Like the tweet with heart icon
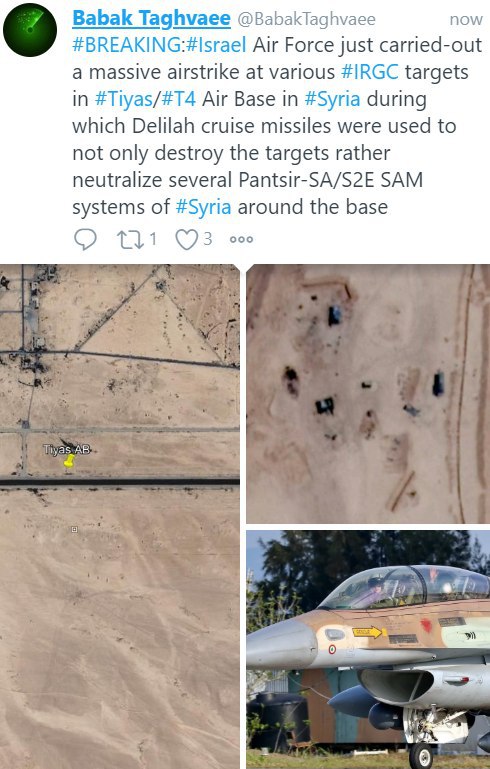This screenshot has width=490, height=769. coord(187,239)
